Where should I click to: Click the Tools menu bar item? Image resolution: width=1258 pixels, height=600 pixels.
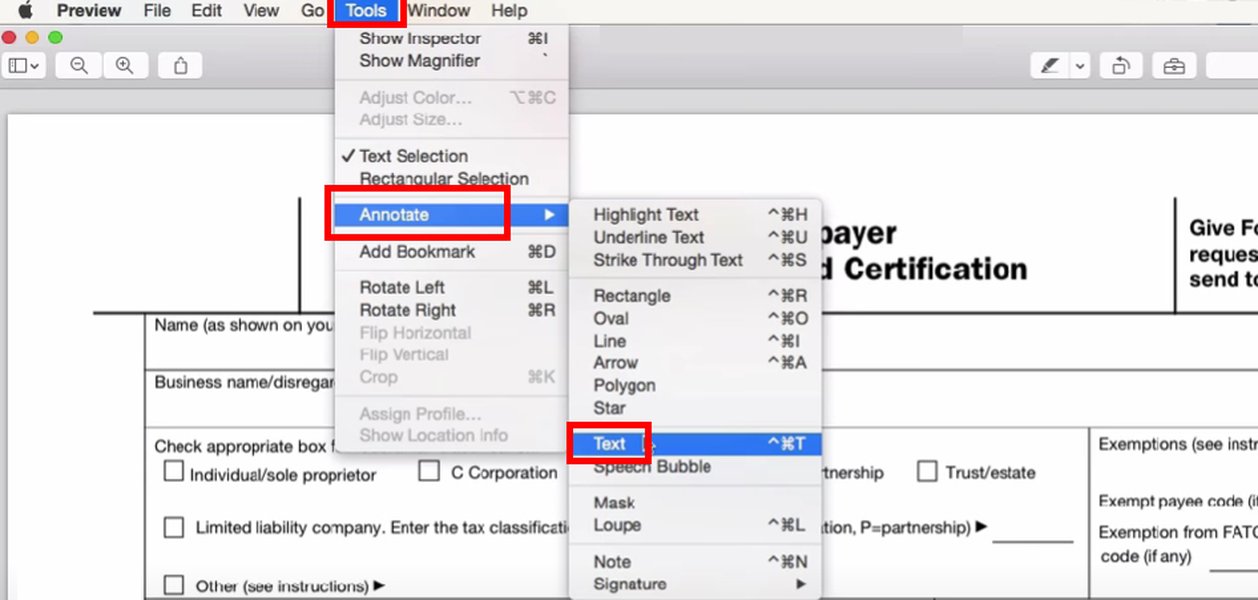366,11
